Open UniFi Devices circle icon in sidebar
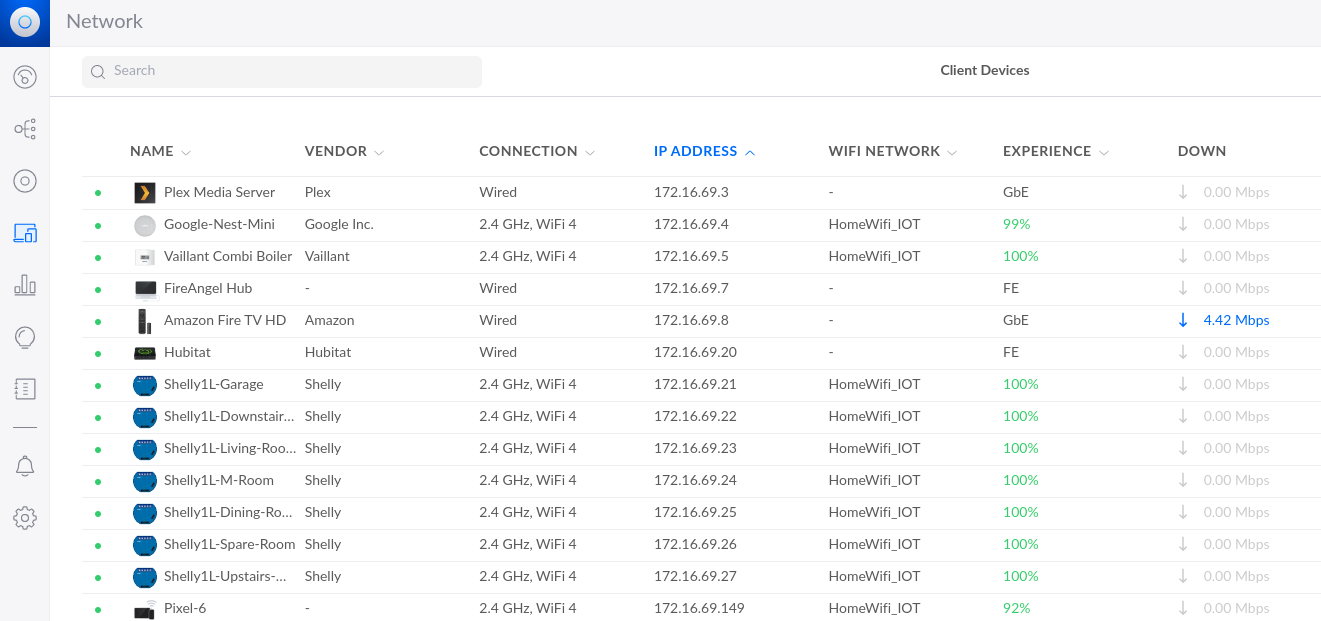This screenshot has height=621, width=1321. point(25,181)
